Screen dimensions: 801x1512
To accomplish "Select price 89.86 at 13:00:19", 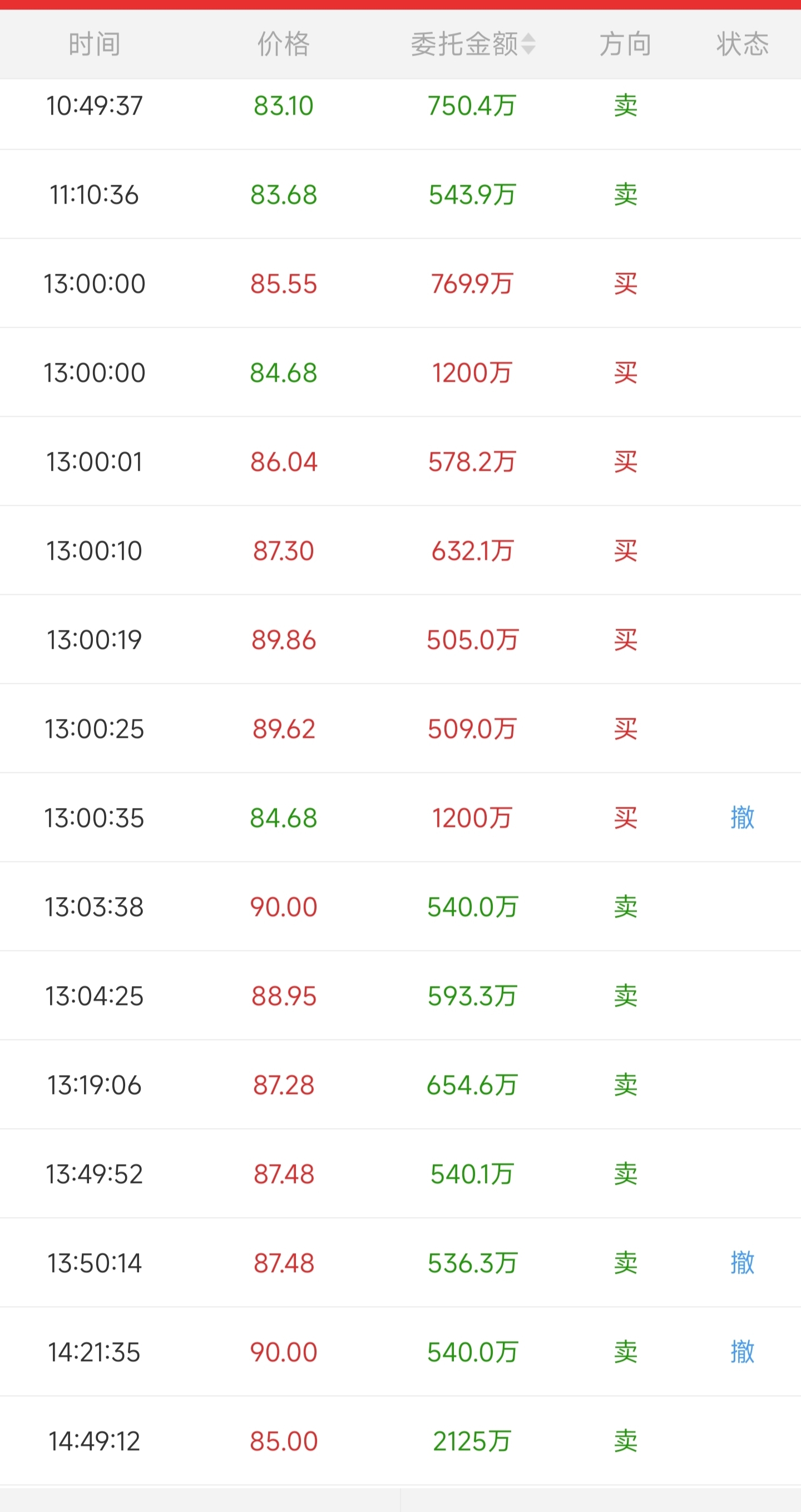I will click(x=284, y=640).
